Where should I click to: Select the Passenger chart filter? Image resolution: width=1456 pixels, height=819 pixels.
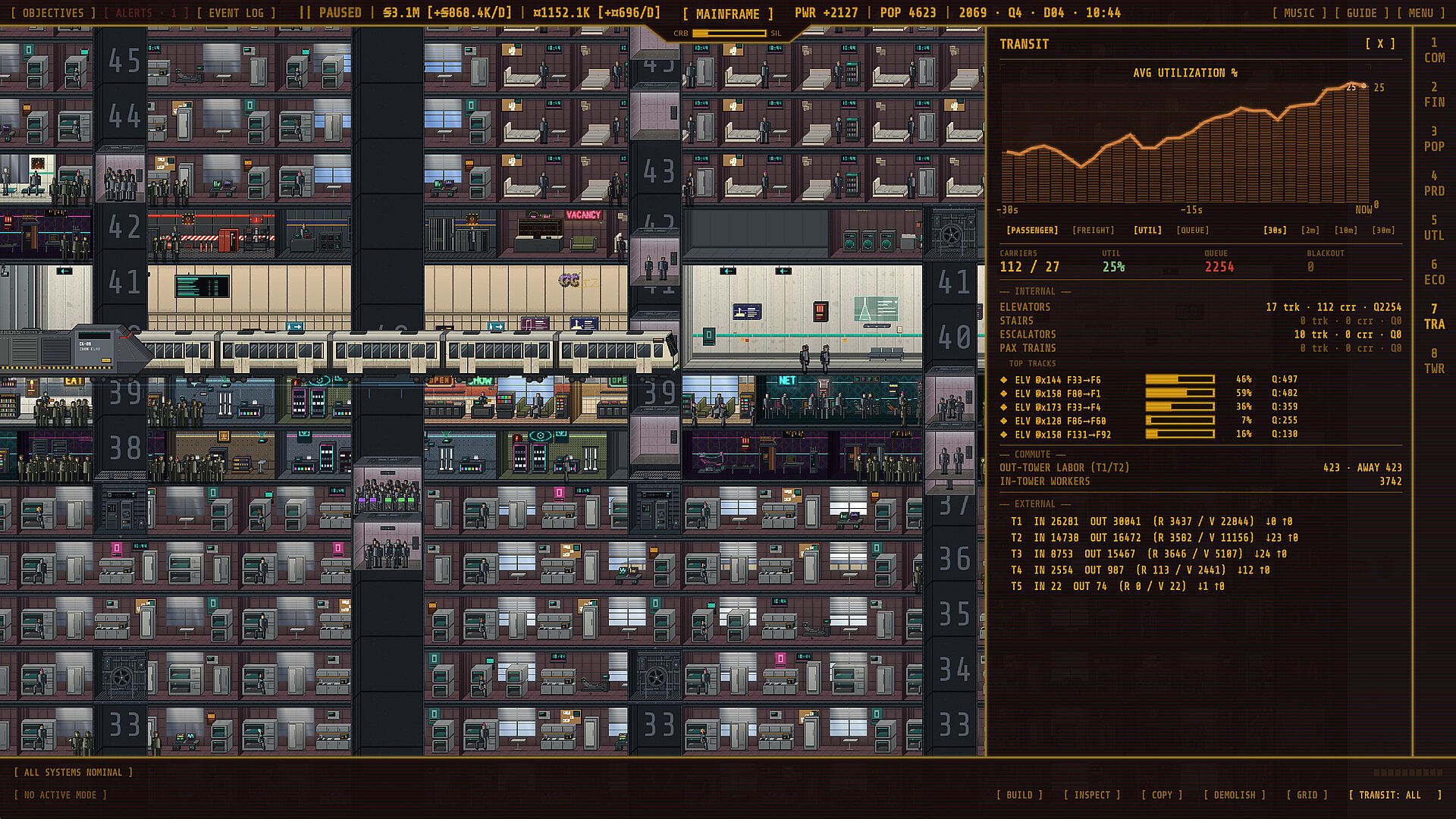point(1032,231)
